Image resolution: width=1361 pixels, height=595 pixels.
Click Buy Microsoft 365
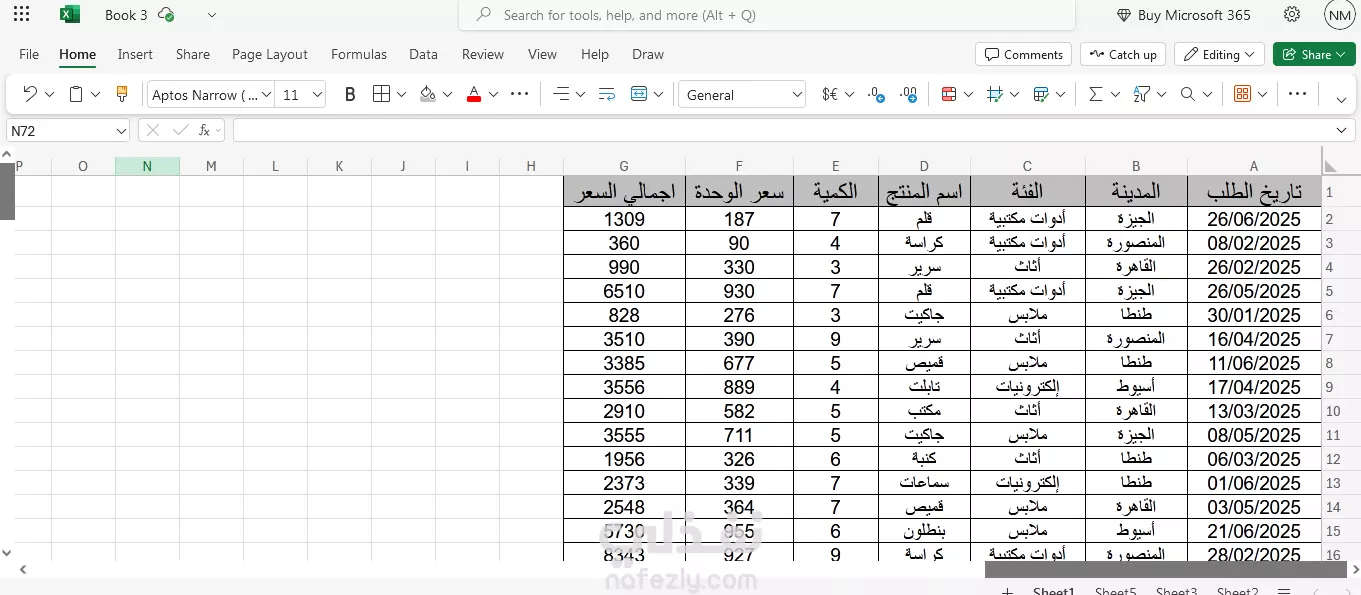point(1183,15)
